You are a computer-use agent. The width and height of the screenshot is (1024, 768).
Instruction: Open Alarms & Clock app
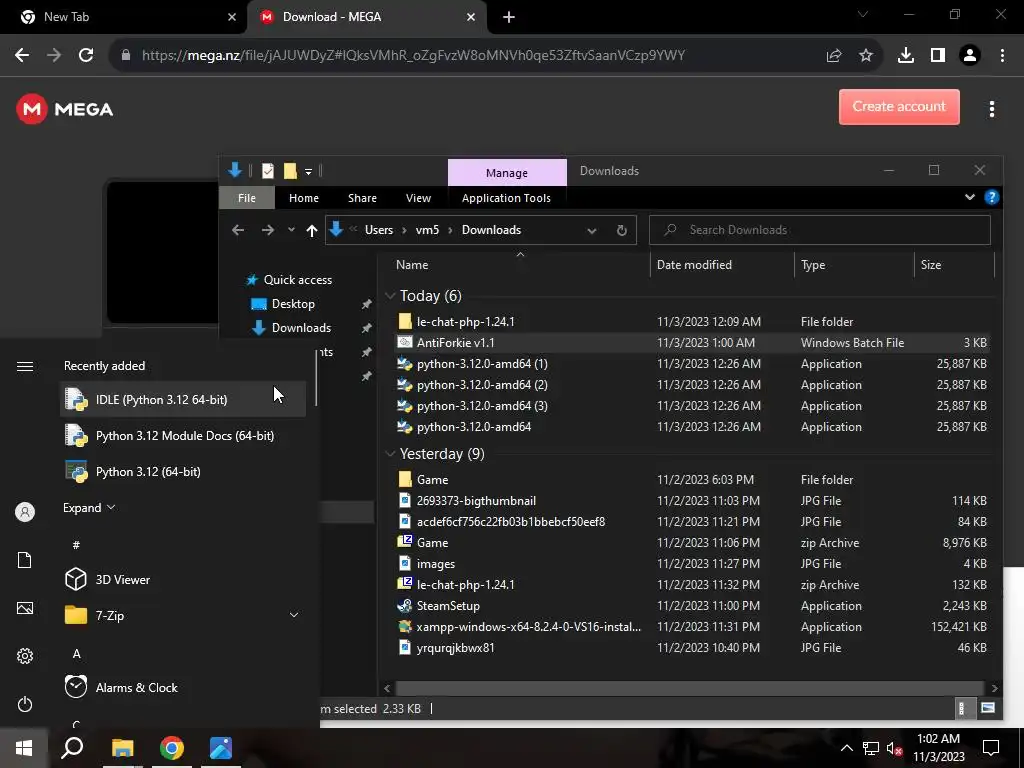pyautogui.click(x=183, y=688)
